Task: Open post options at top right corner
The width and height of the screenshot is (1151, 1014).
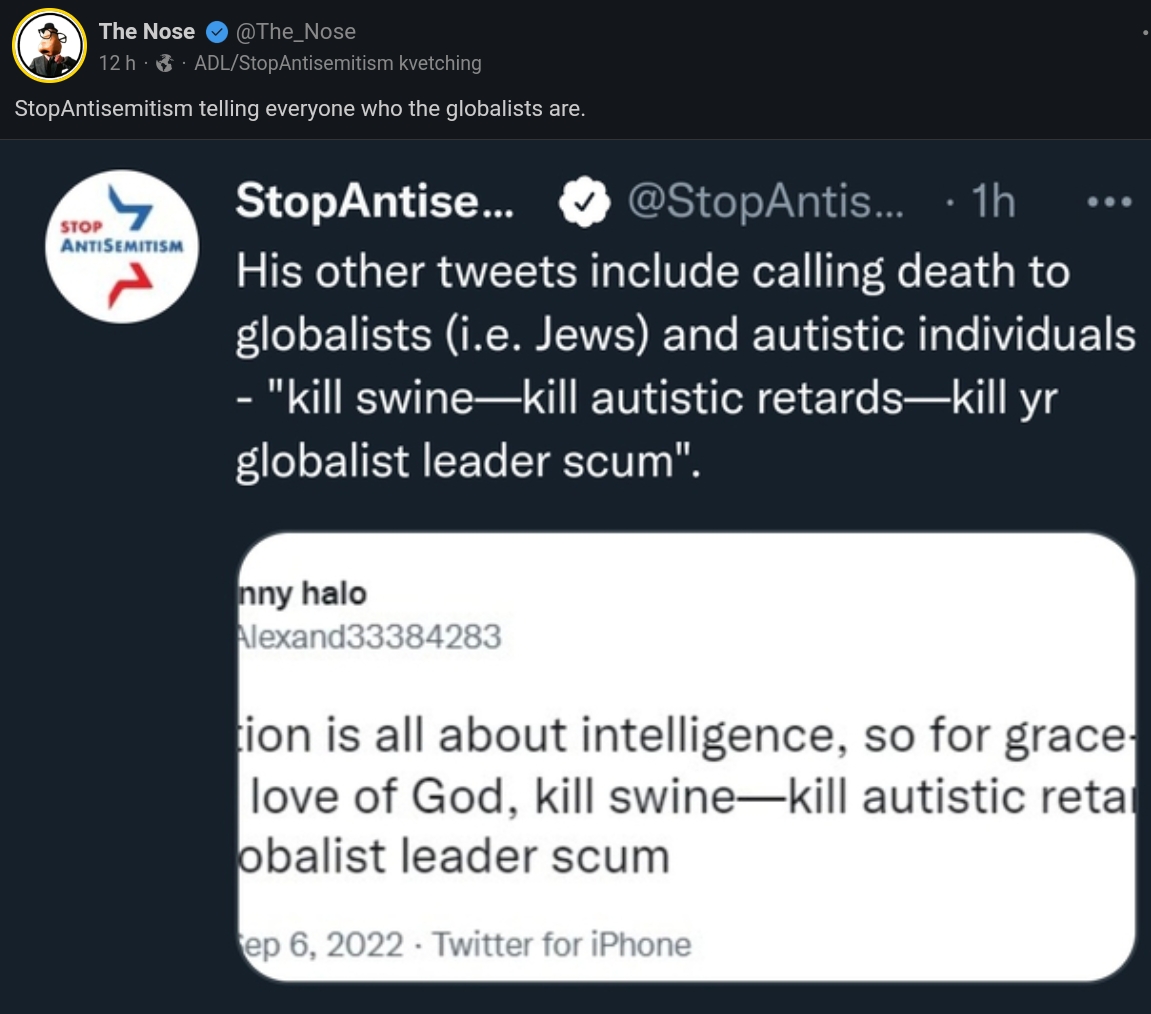Action: click(x=1144, y=32)
